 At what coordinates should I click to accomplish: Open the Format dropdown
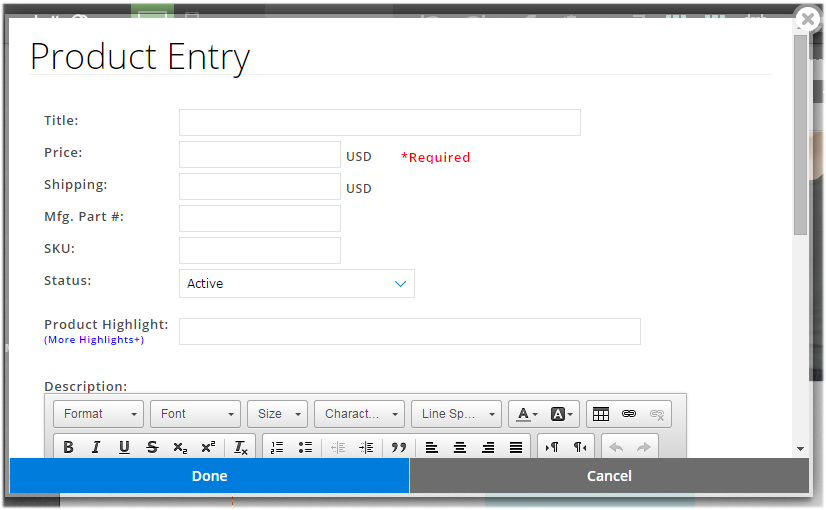99,414
